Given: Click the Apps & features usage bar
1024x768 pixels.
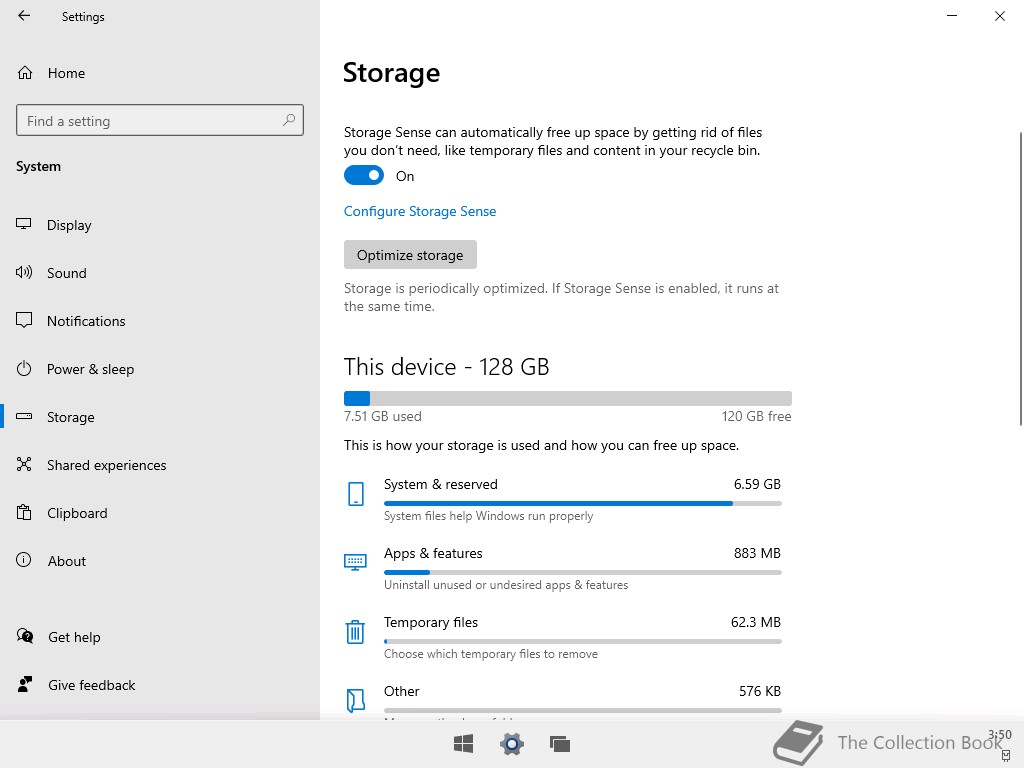Looking at the screenshot, I should tap(583, 573).
